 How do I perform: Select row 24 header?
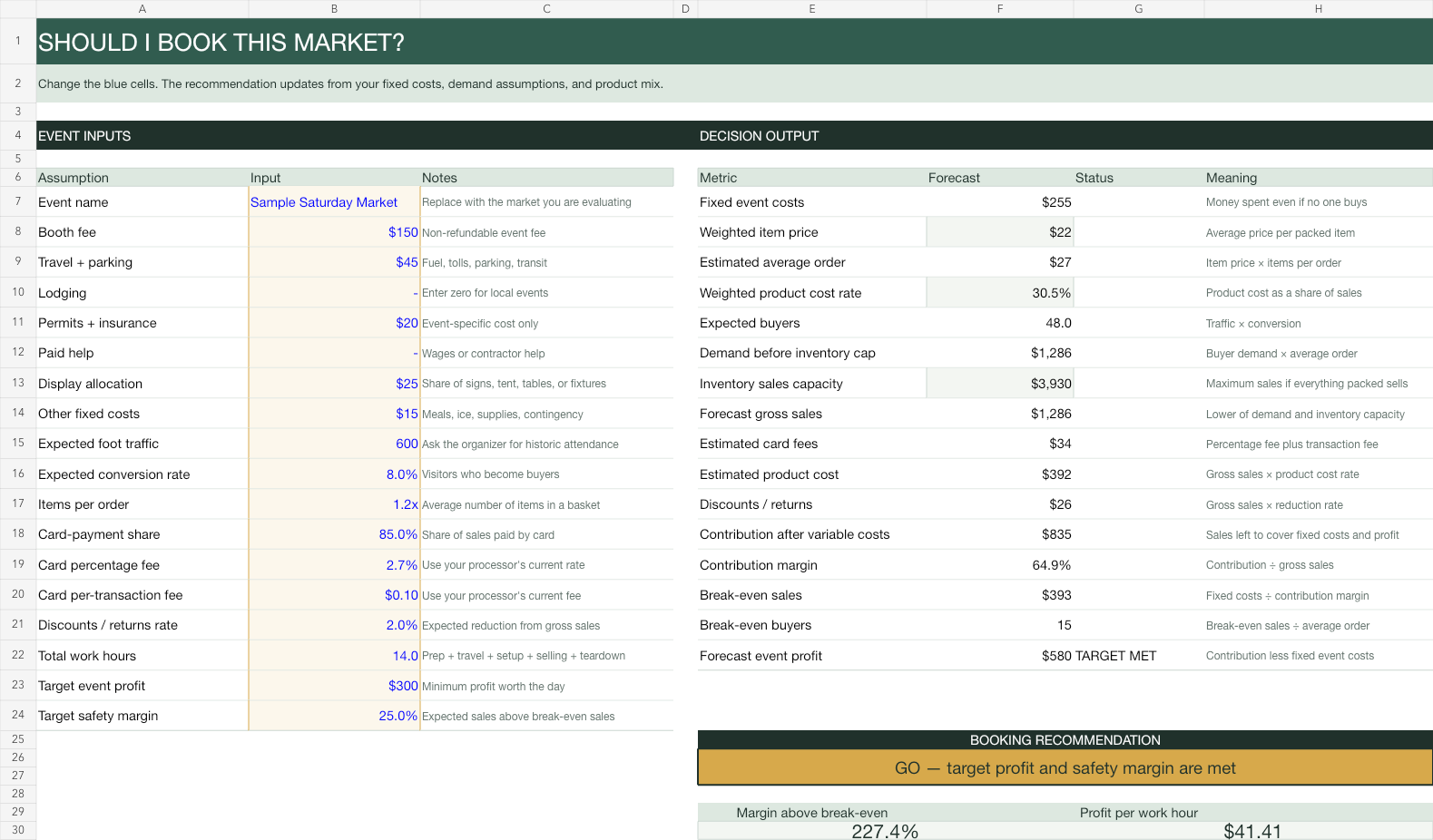click(18, 715)
